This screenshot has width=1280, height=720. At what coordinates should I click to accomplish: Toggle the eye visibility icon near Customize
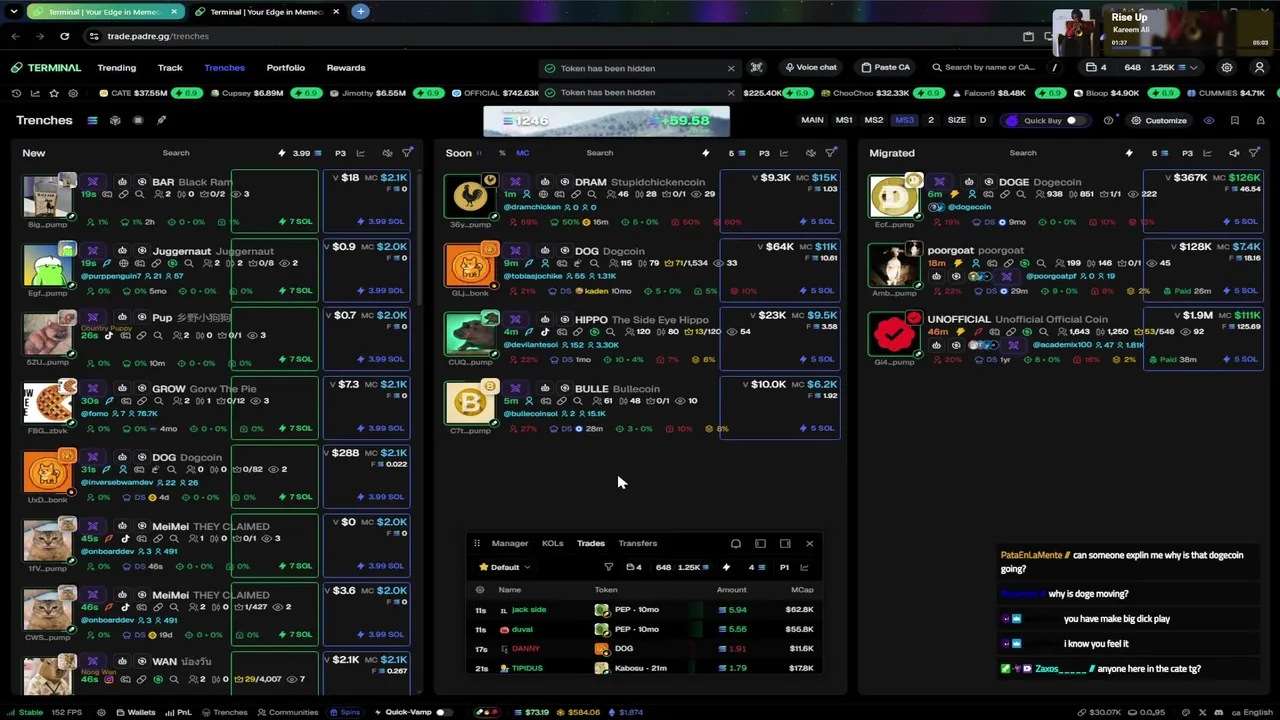[1209, 121]
